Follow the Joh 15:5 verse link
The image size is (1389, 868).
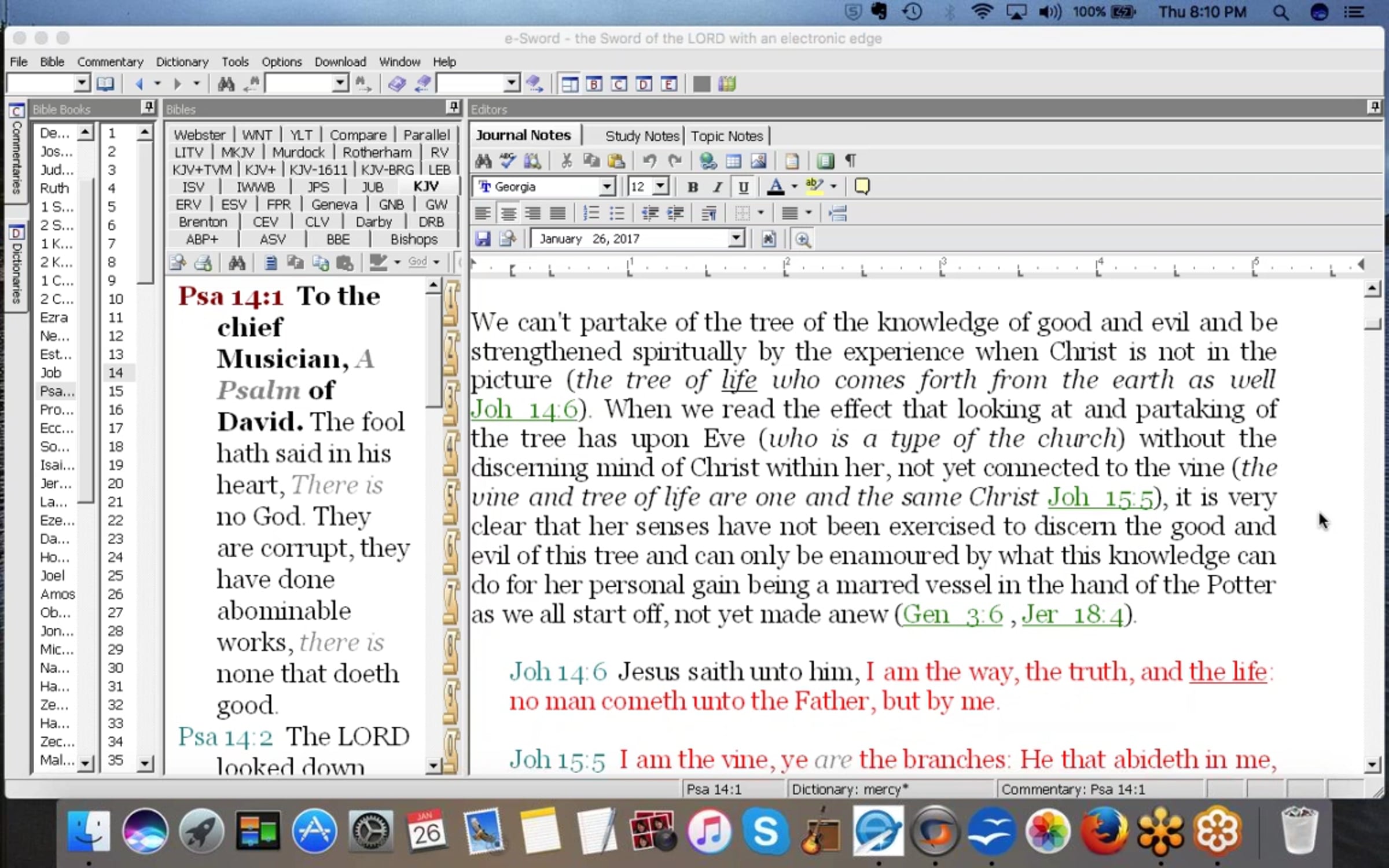1100,498
